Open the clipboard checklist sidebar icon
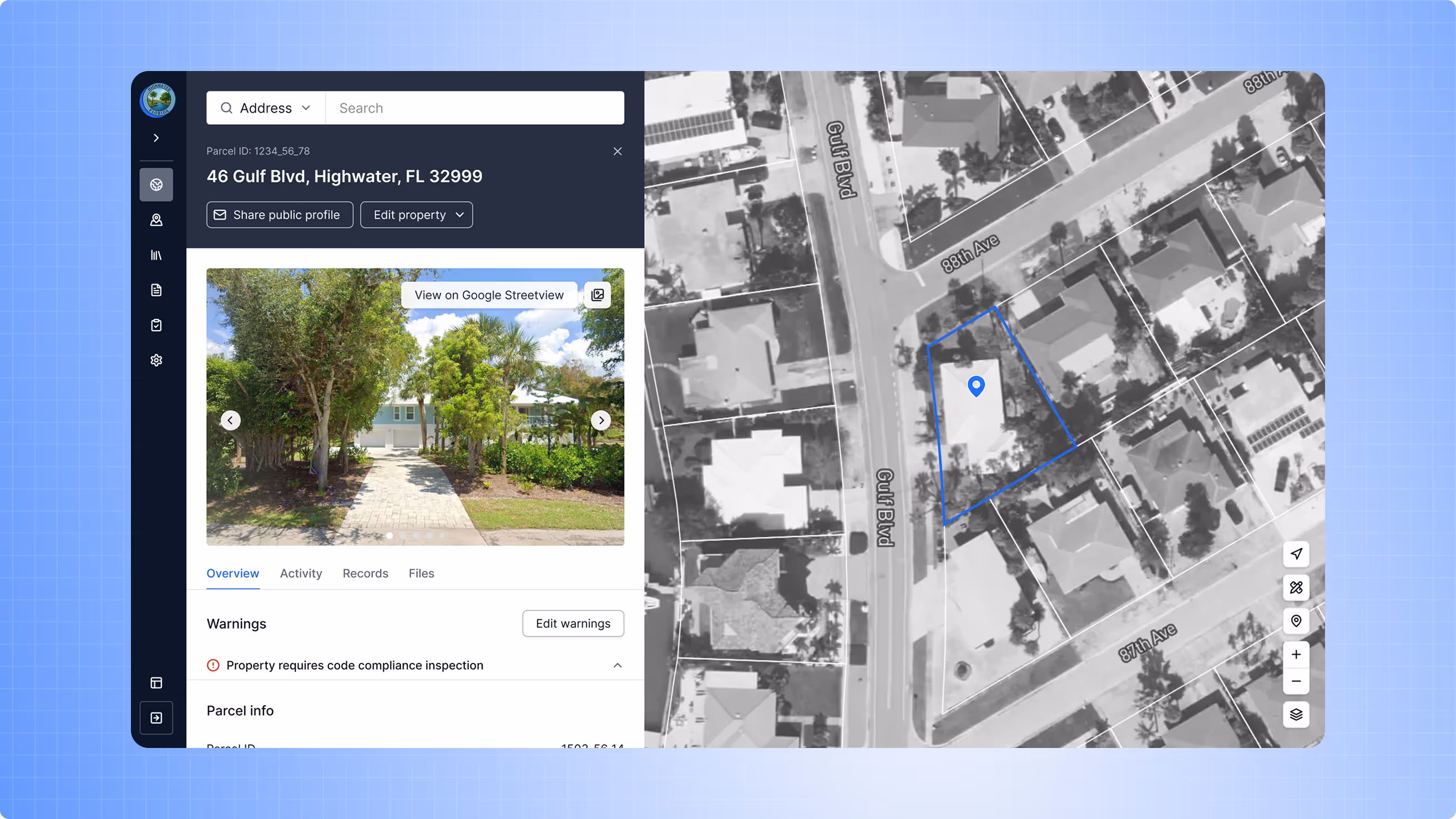Viewport: 1456px width, 819px height. click(x=156, y=325)
